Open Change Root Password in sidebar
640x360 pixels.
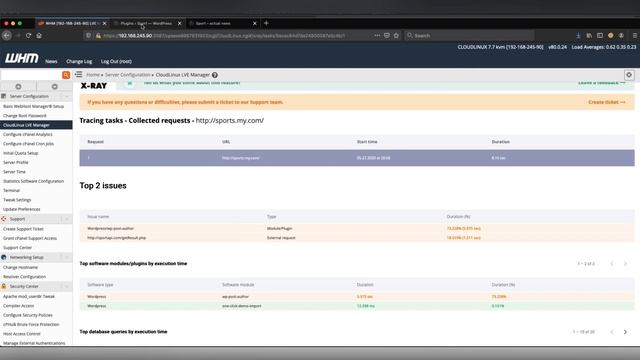point(24,116)
